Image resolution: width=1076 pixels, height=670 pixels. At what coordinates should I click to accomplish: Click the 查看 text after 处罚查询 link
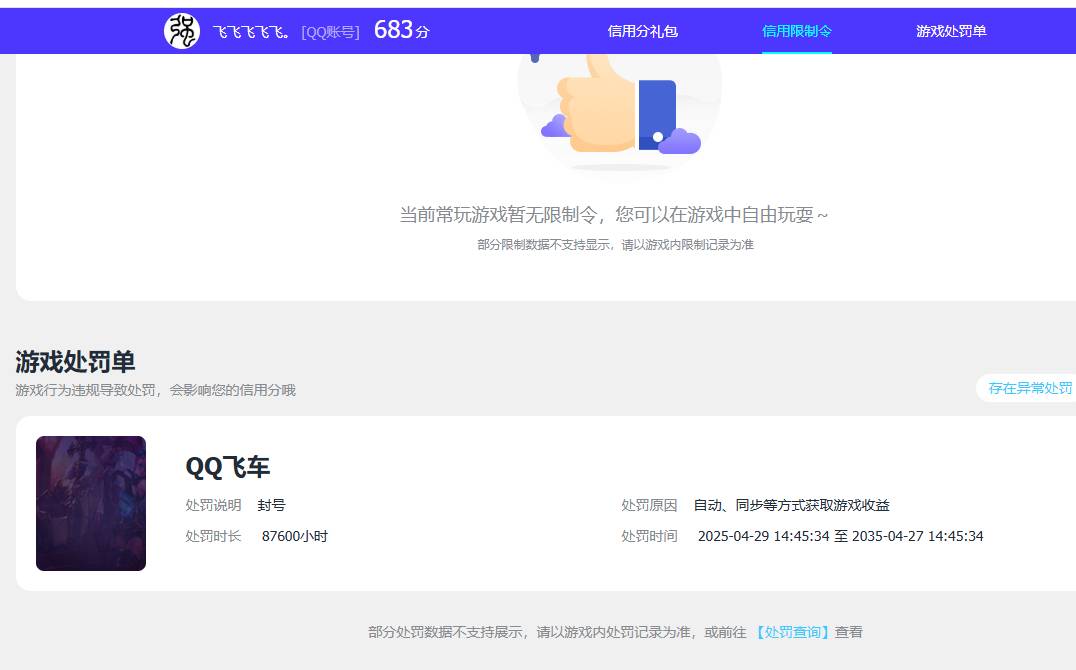tap(851, 632)
